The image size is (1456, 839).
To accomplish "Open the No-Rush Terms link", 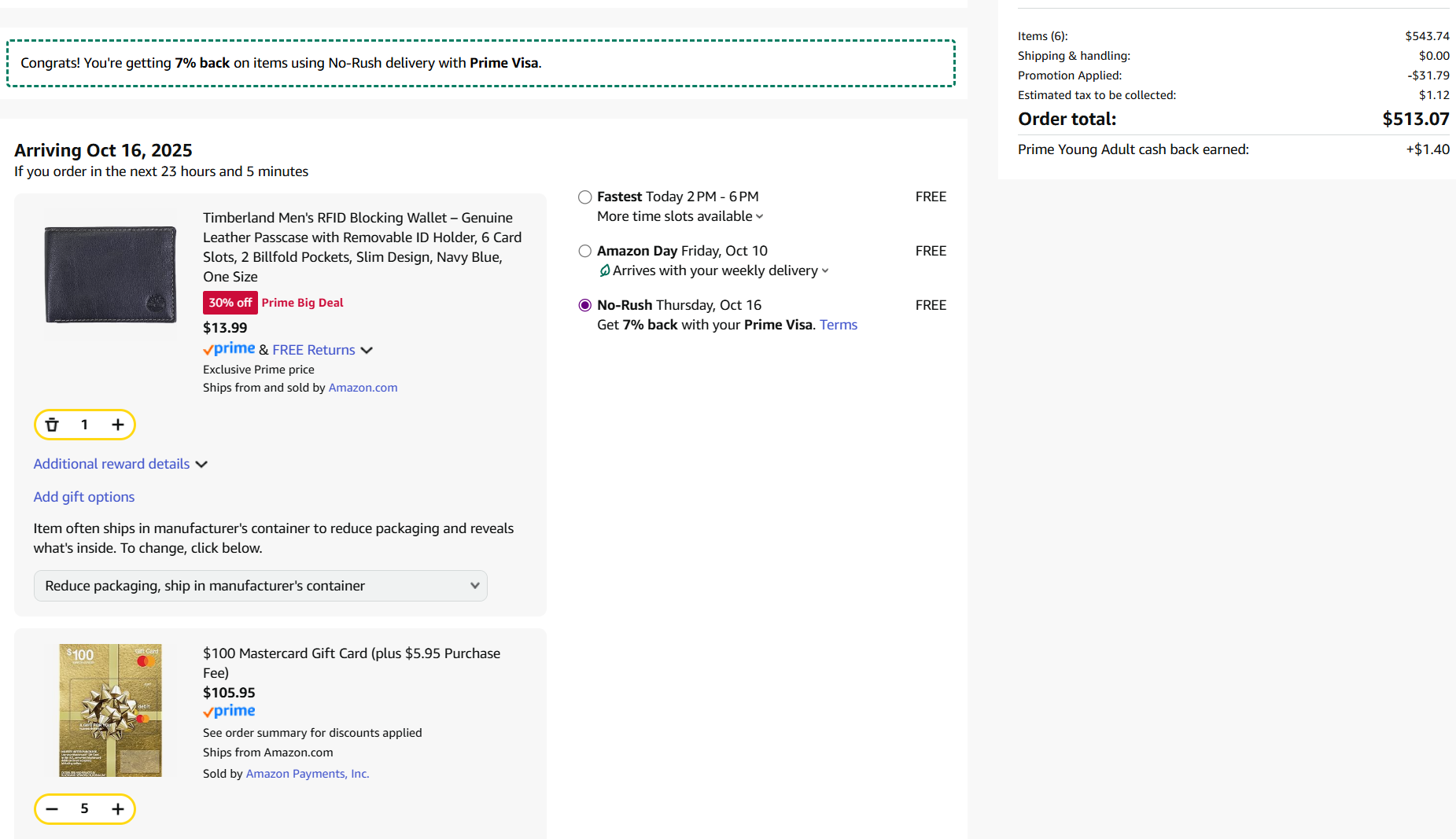I will coord(838,325).
